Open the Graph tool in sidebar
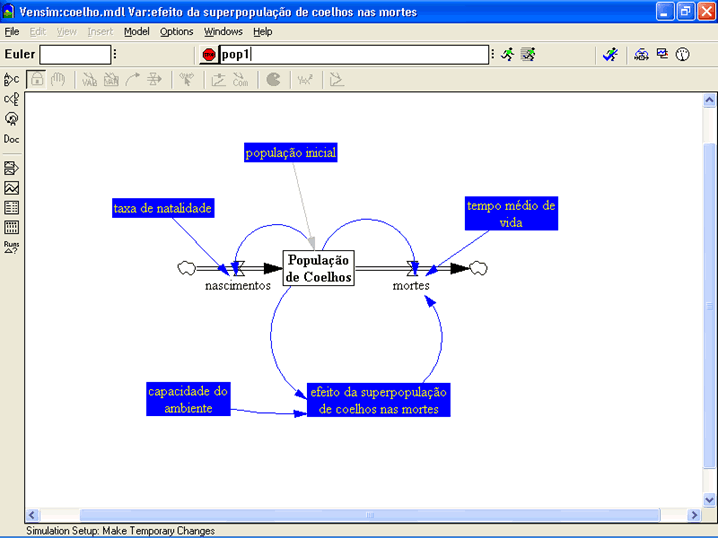The height and width of the screenshot is (539, 719). [x=12, y=187]
